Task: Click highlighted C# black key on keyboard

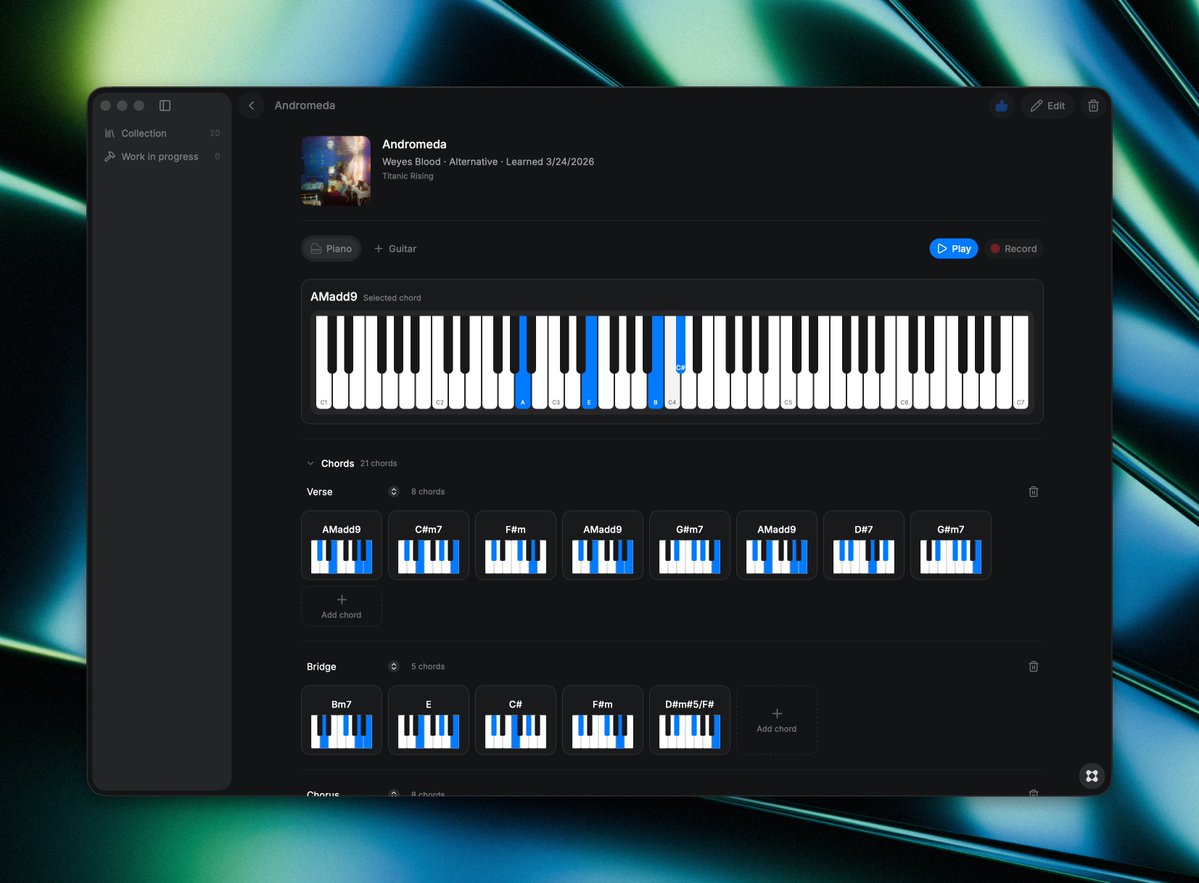Action: point(681,344)
